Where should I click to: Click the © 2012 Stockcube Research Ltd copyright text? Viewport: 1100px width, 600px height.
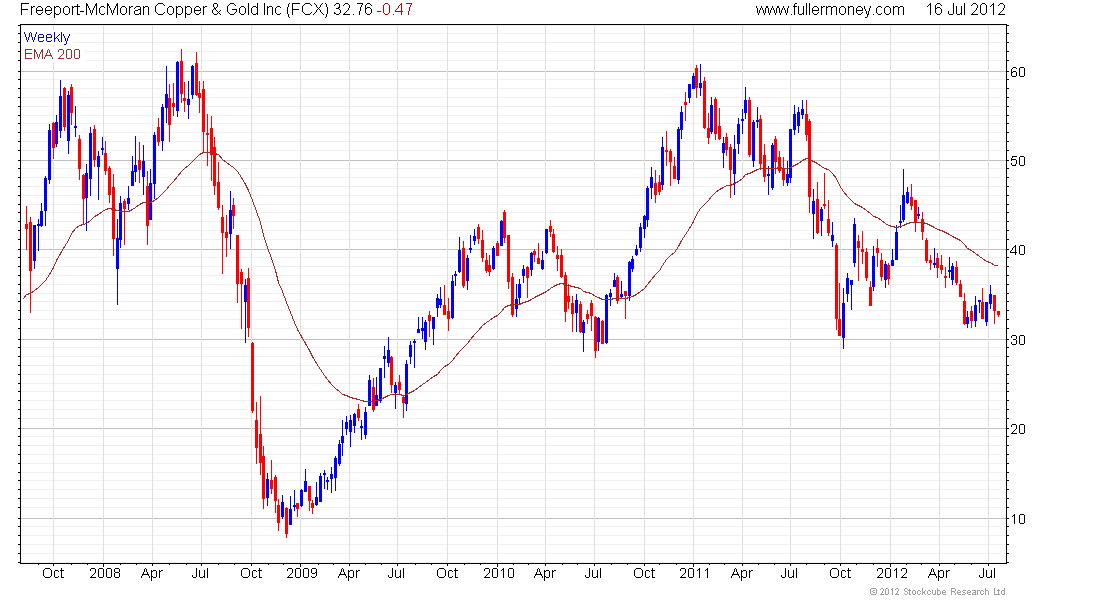tap(937, 592)
